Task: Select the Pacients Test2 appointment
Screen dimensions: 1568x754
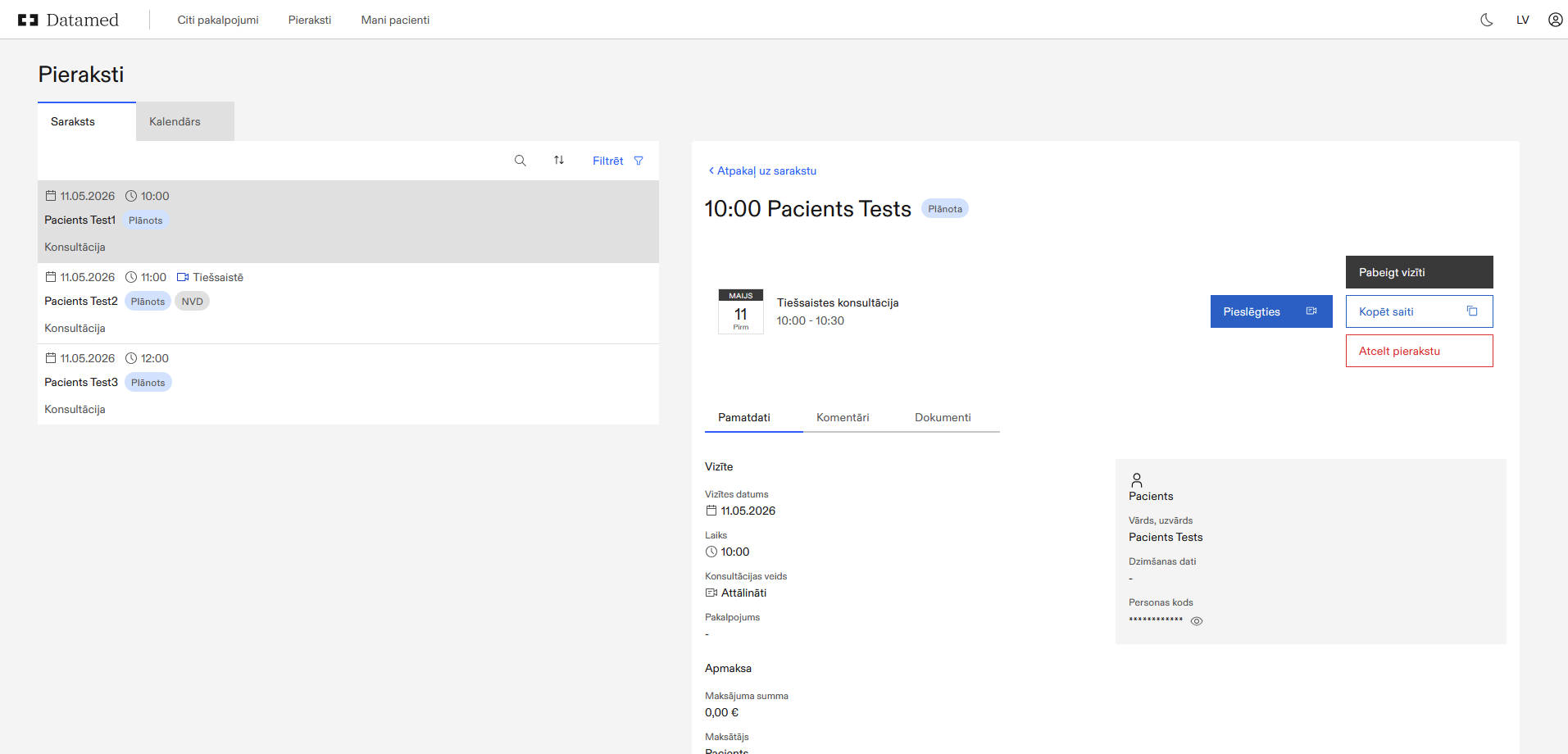Action: (348, 302)
